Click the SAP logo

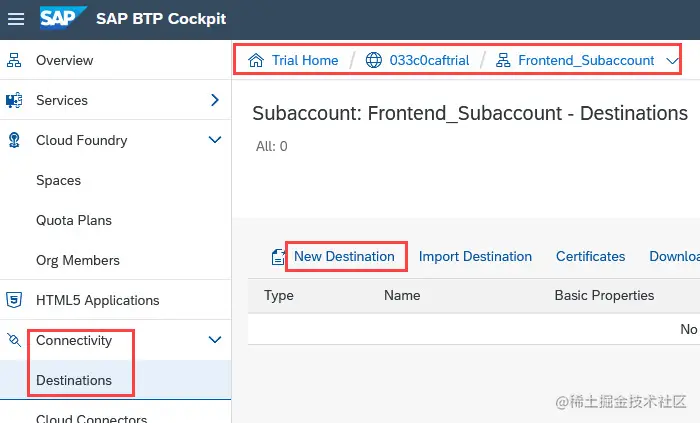[x=62, y=18]
